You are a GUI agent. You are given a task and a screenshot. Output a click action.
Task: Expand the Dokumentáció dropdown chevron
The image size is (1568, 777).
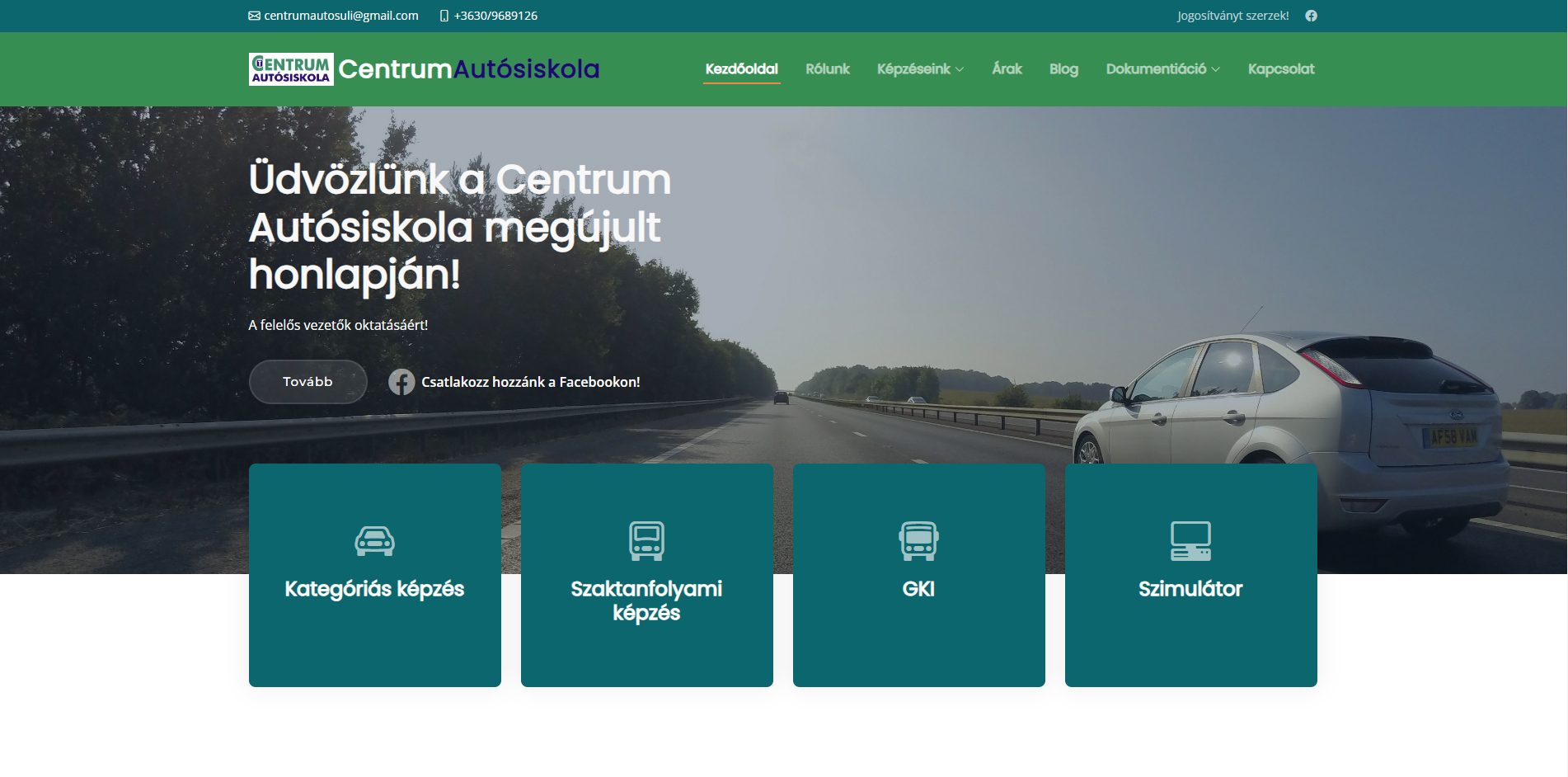(1215, 70)
